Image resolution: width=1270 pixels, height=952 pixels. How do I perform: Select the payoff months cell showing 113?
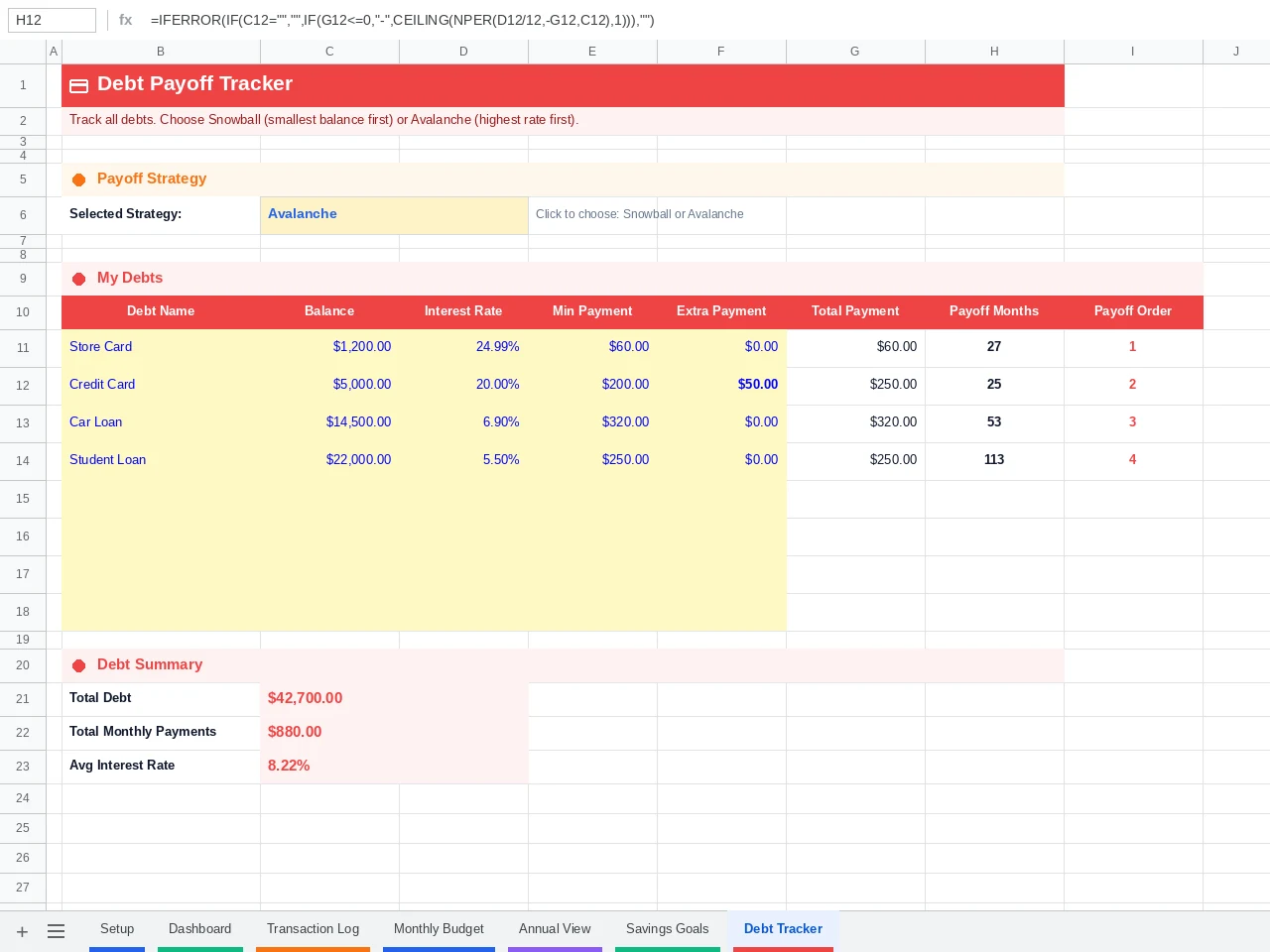tap(994, 461)
